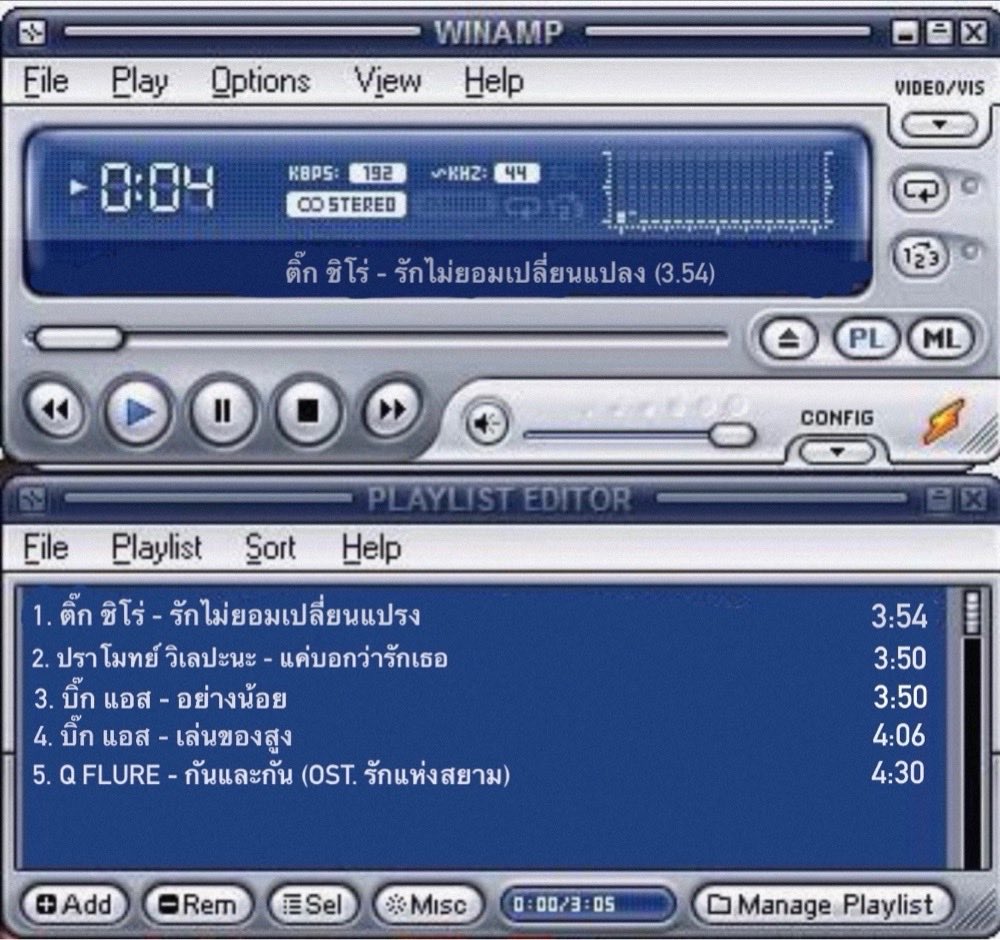Click the playlist vertical scrollbar handle
1000x940 pixels.
tap(972, 612)
